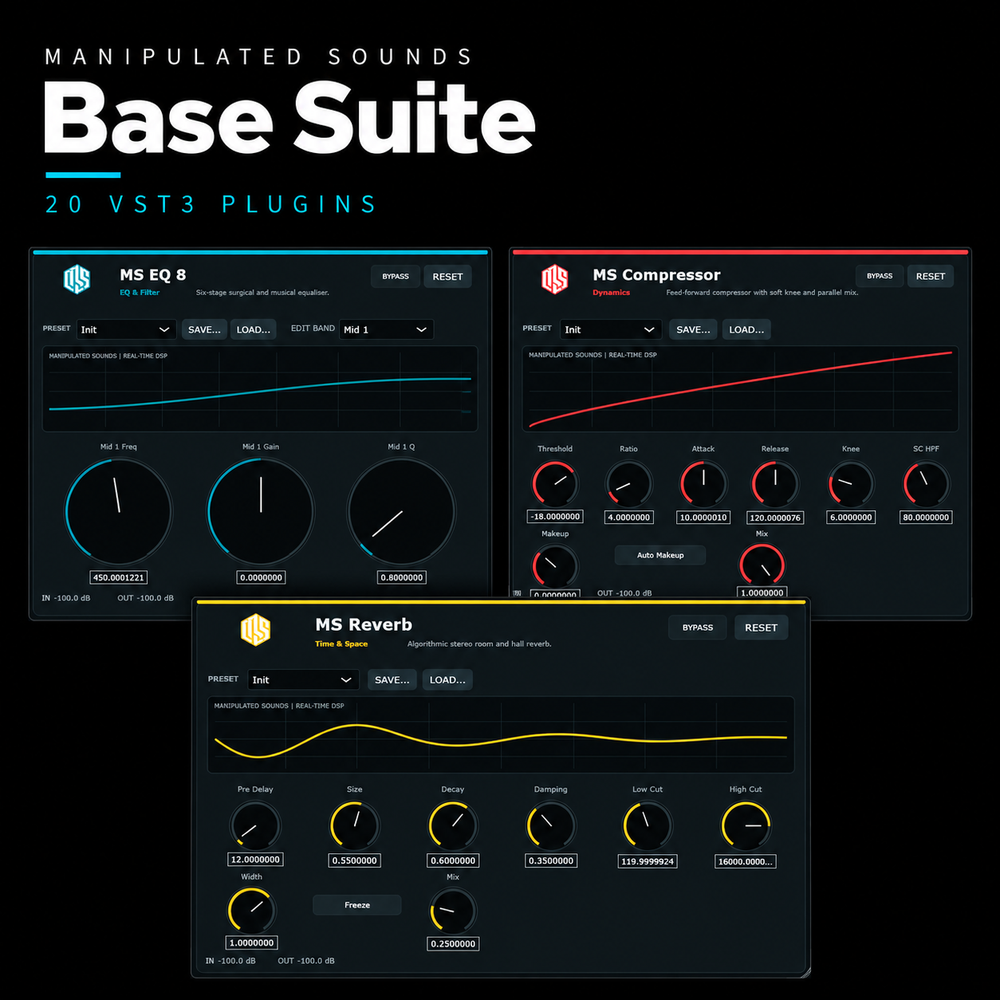The image size is (1000, 1000).
Task: Reset the MS Reverb plugin
Action: (x=761, y=628)
